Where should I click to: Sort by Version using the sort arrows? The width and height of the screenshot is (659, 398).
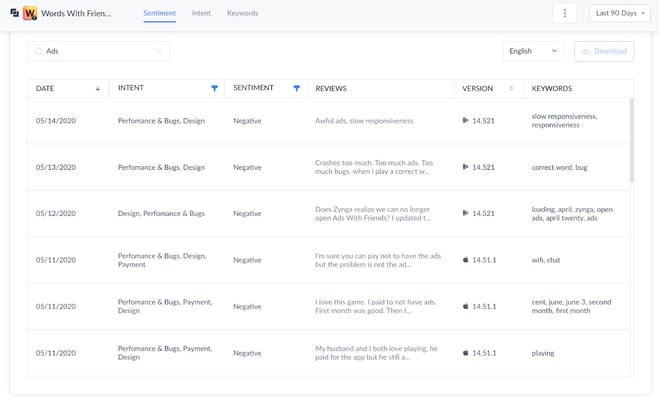[x=511, y=88]
